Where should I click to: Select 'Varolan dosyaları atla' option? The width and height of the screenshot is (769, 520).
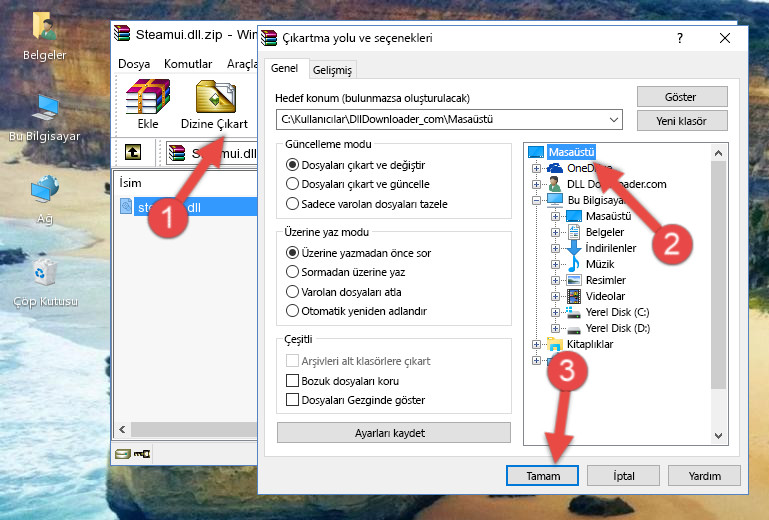coord(292,292)
